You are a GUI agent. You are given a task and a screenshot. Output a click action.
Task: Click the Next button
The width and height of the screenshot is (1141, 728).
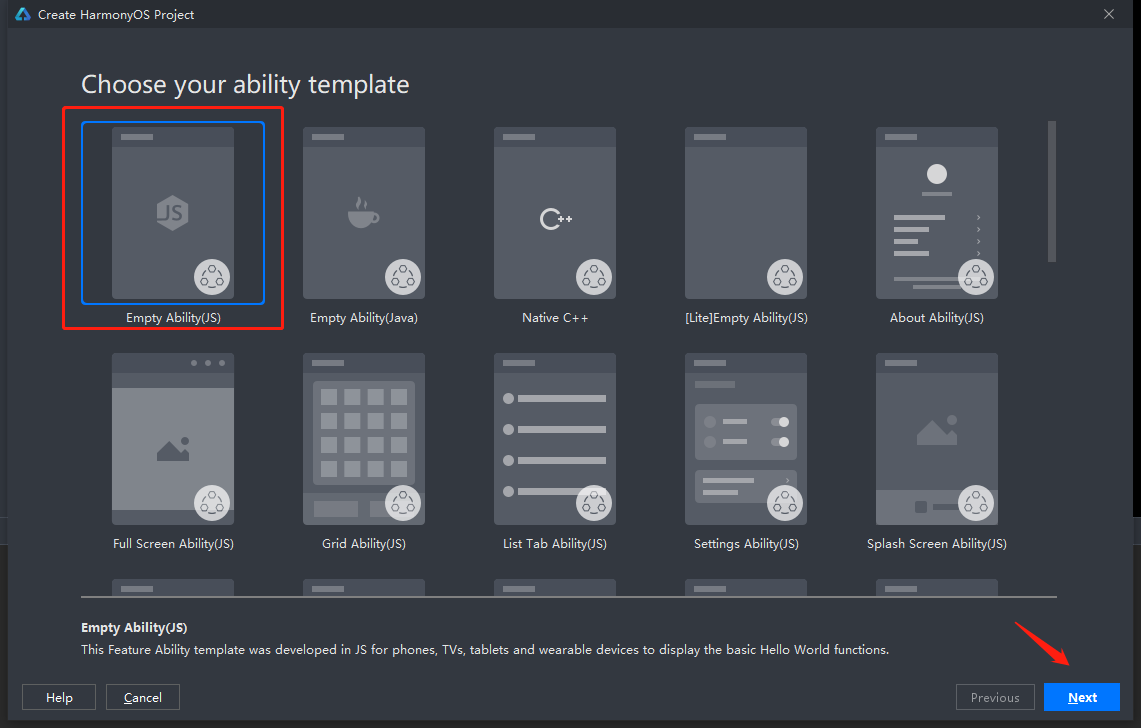click(x=1081, y=698)
